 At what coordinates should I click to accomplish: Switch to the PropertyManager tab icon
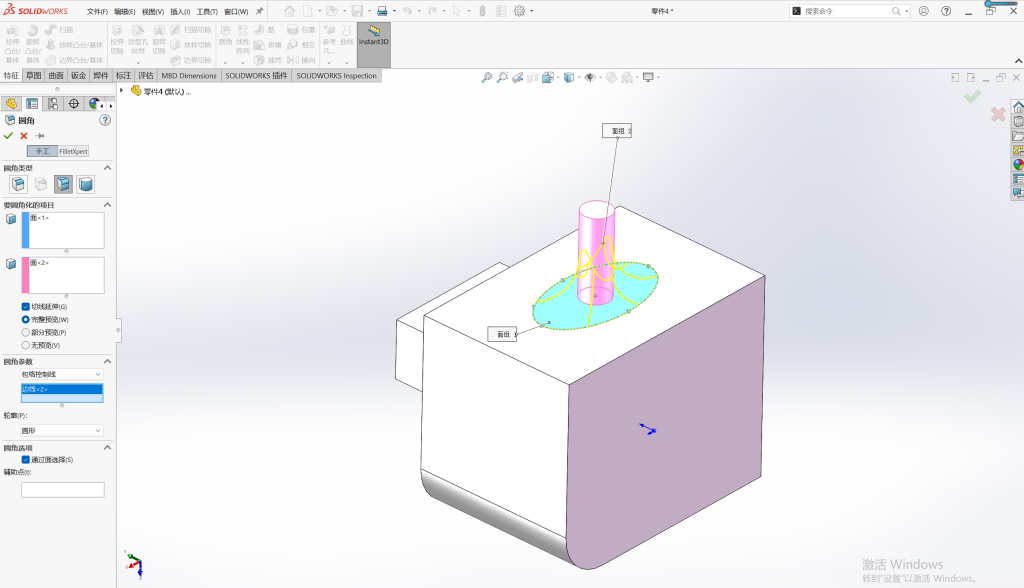32,104
